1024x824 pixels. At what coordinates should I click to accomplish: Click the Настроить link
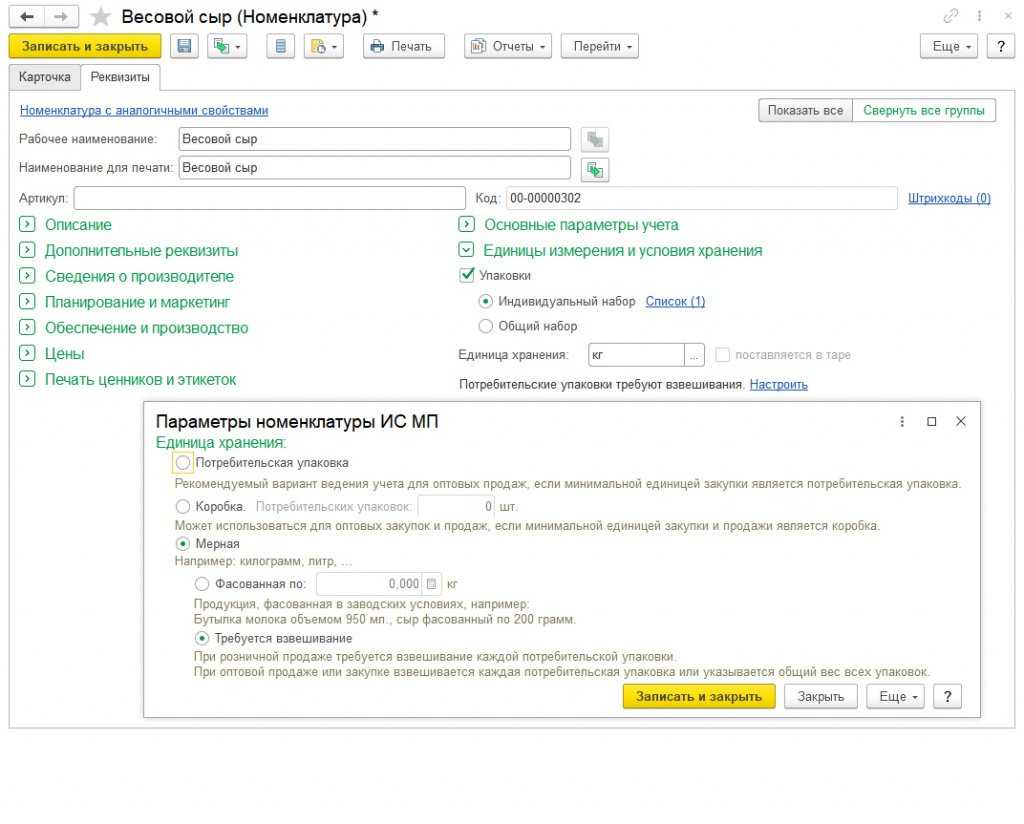778,384
